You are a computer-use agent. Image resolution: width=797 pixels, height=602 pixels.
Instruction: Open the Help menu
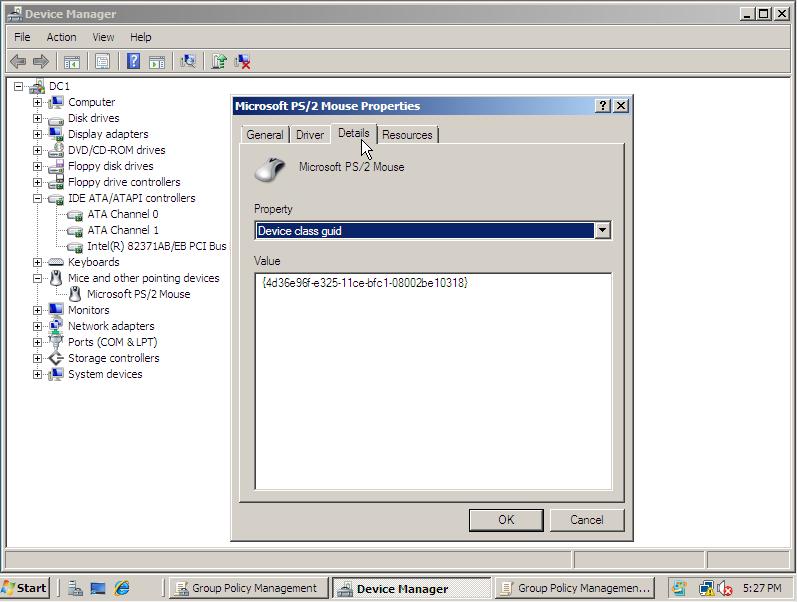click(x=141, y=37)
